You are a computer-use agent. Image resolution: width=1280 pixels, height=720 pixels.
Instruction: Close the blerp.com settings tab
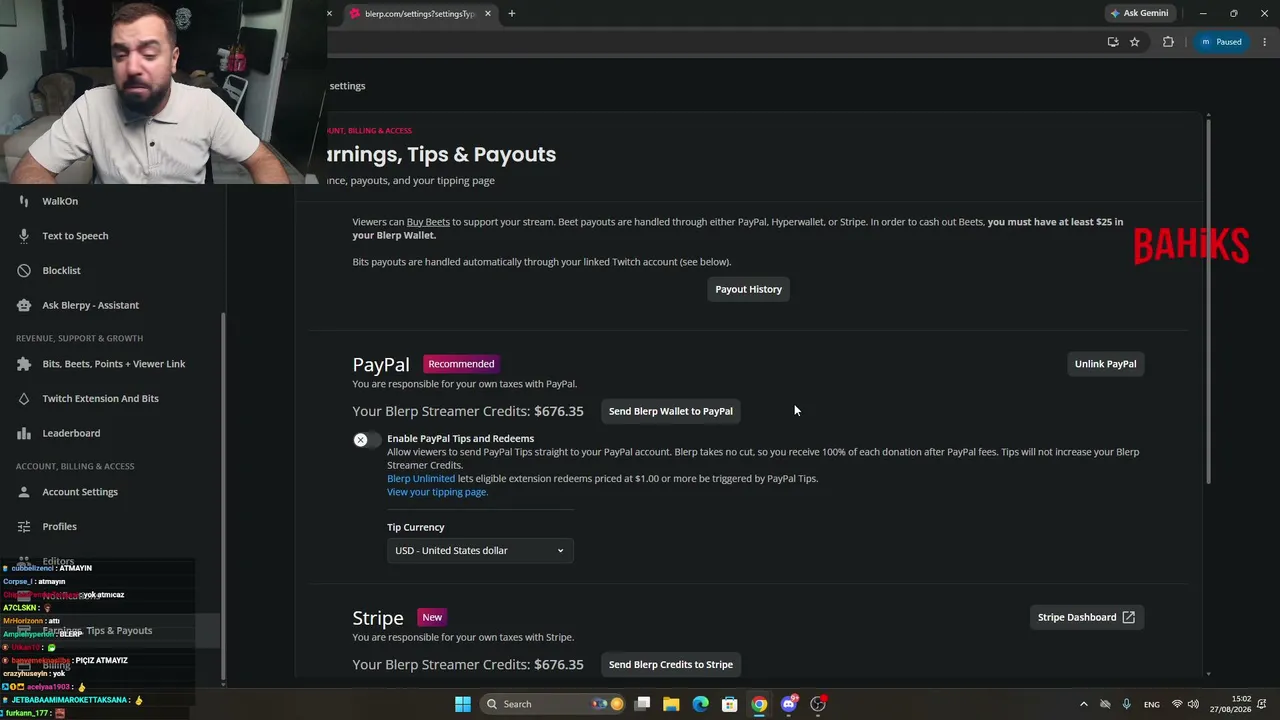point(488,14)
